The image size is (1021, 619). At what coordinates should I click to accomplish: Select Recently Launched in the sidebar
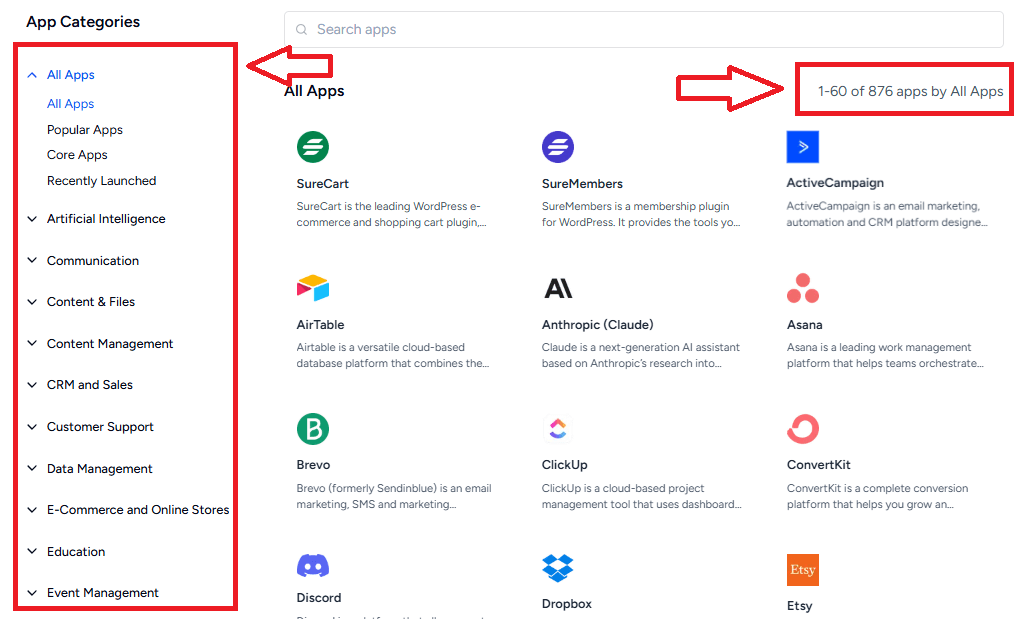pyautogui.click(x=101, y=180)
